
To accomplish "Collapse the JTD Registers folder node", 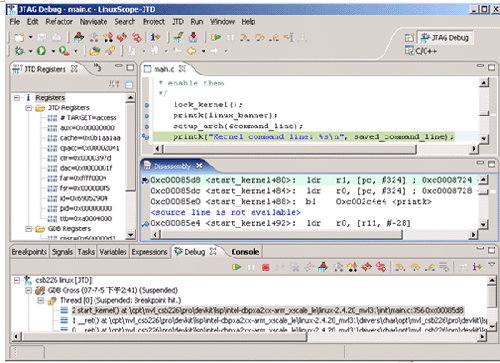I will (29, 108).
